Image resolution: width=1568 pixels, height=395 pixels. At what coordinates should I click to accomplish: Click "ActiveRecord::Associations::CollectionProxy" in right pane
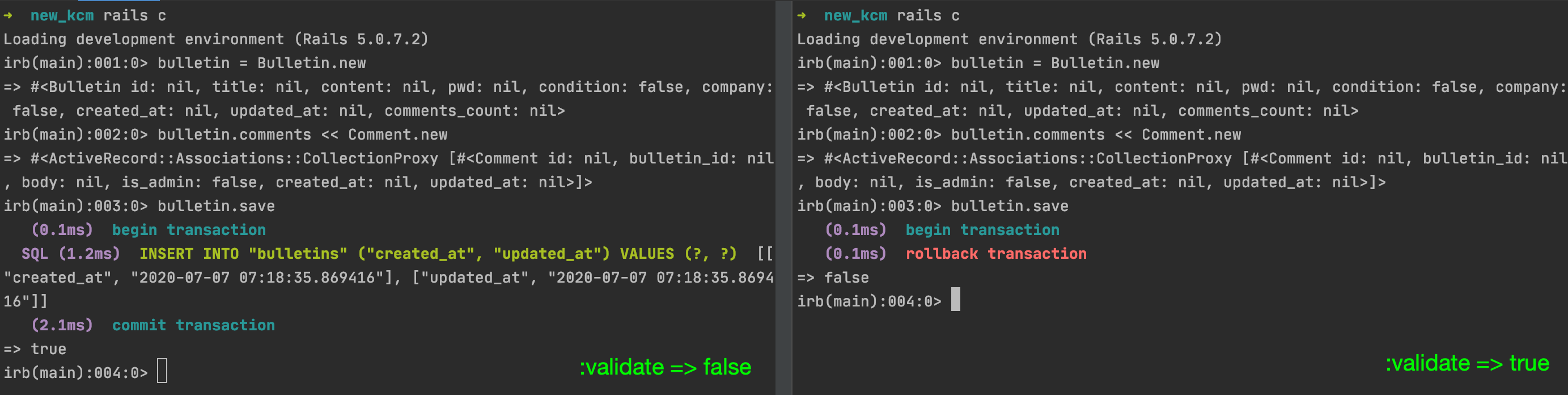pyautogui.click(x=1037, y=158)
